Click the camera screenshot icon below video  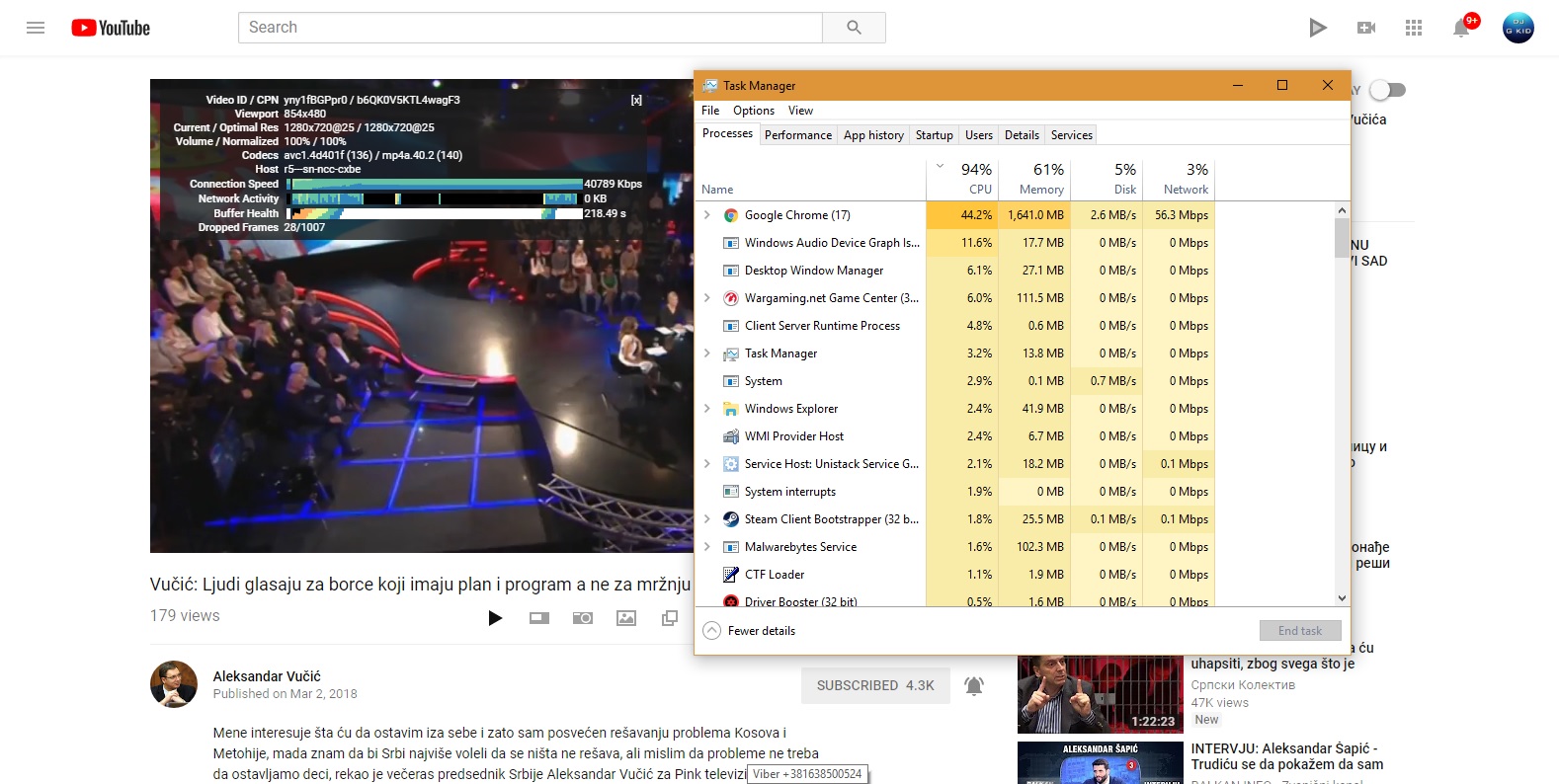pyautogui.click(x=583, y=618)
